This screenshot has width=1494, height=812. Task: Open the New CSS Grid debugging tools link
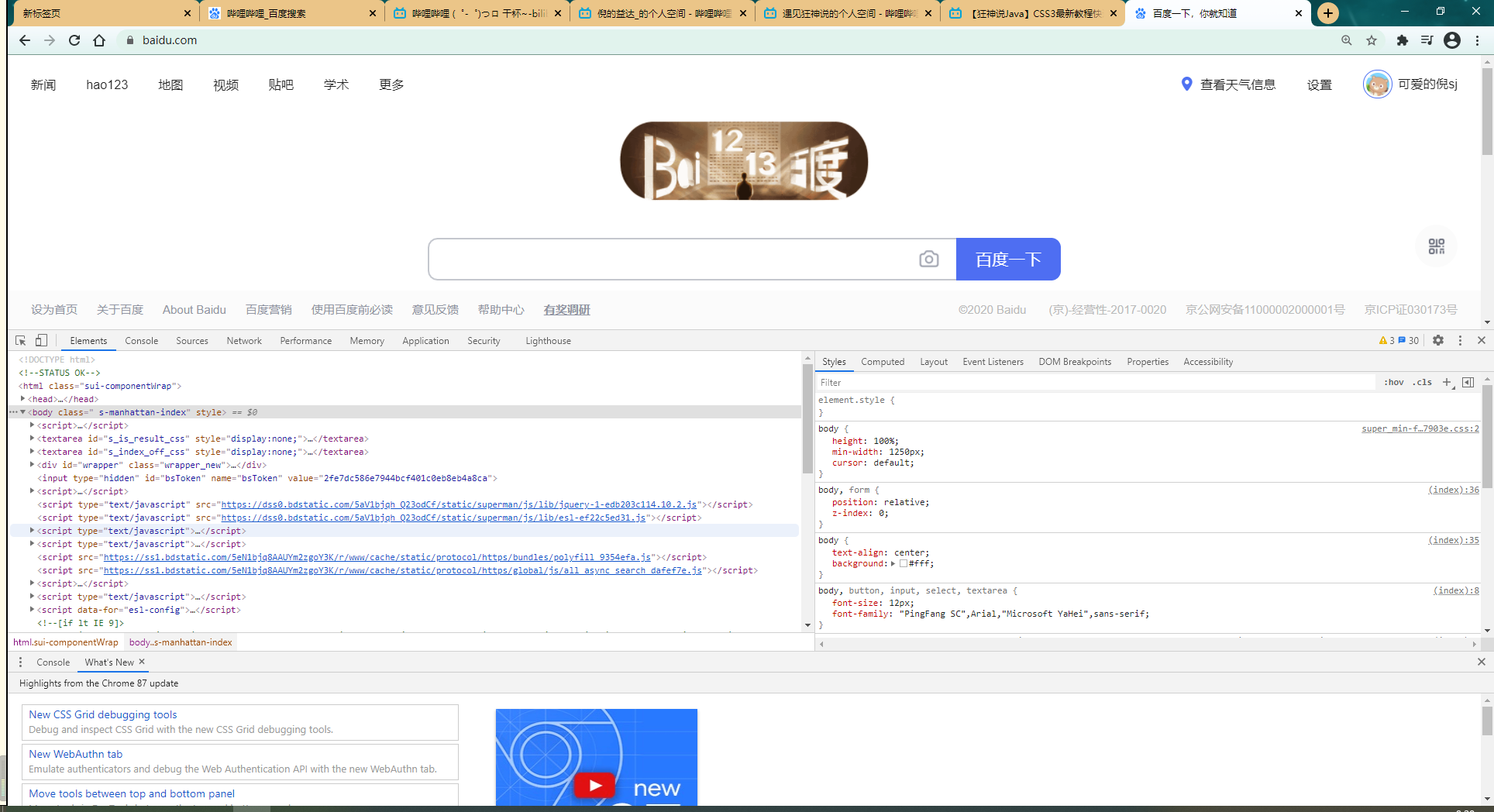(x=103, y=714)
